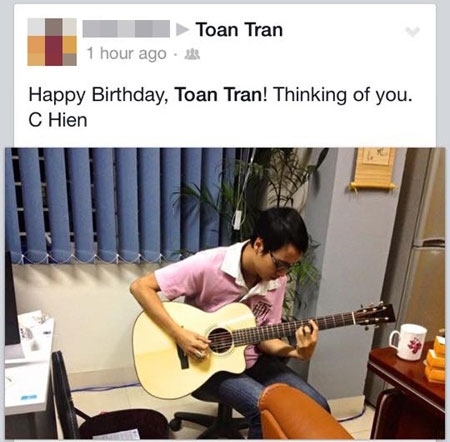Select the "C Hien" signature text
This screenshot has height=442, width=450.
pos(58,120)
